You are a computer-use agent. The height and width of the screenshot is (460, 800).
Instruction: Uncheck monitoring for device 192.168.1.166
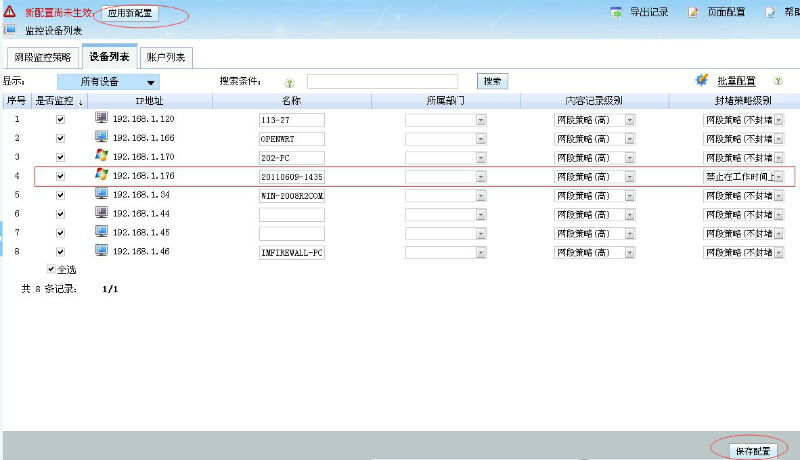coord(60,138)
